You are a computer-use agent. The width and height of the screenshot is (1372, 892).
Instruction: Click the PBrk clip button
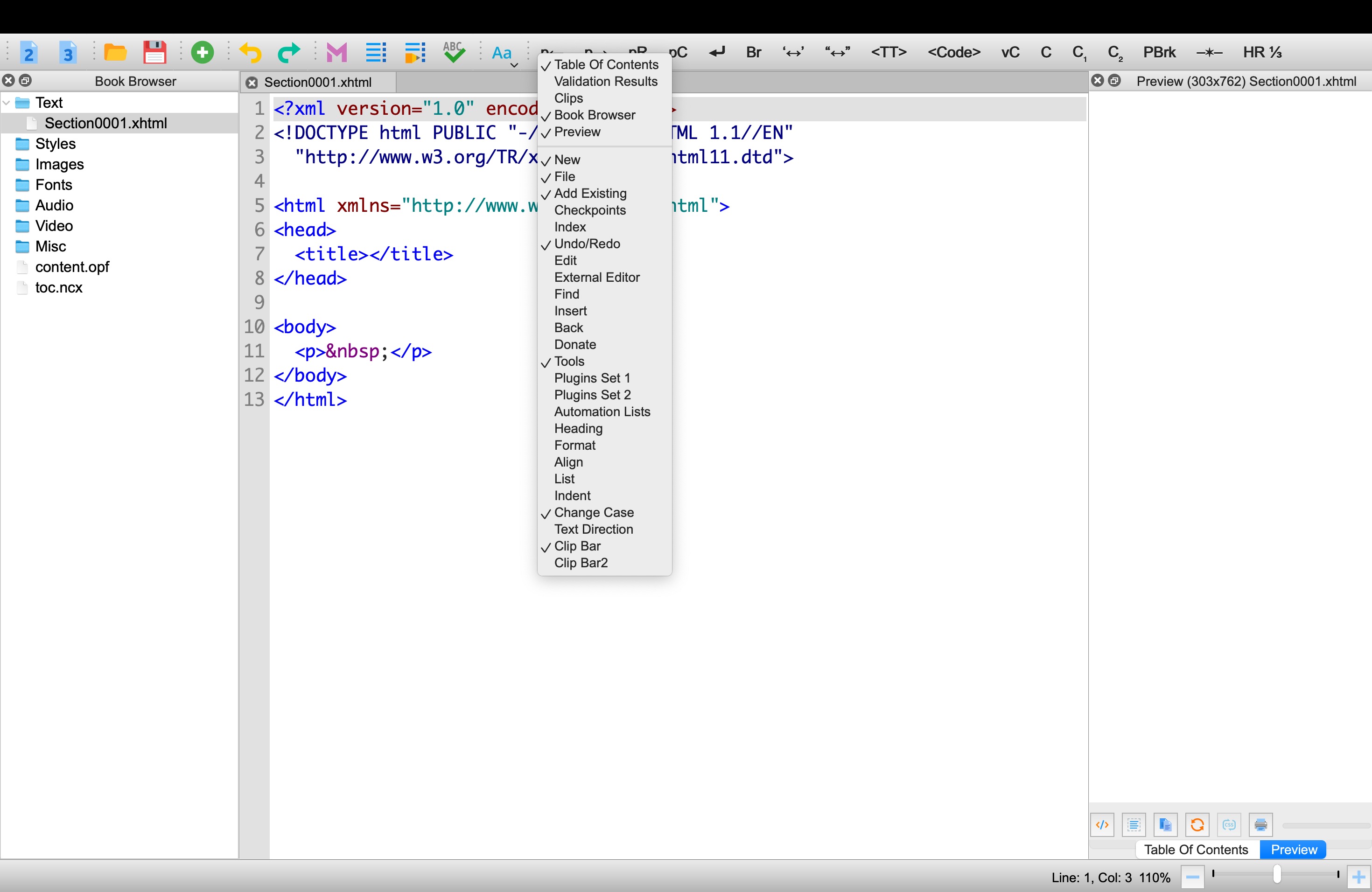pyautogui.click(x=1159, y=52)
